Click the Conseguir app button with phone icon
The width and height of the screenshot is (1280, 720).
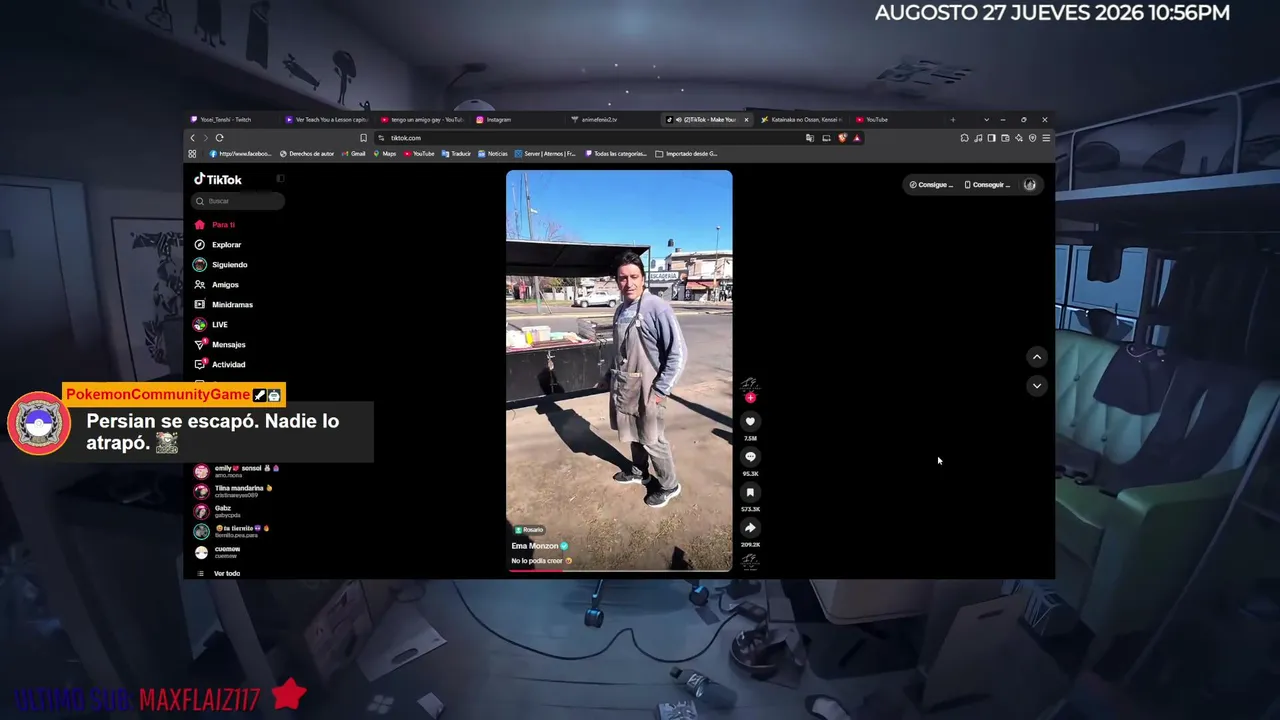(x=988, y=185)
